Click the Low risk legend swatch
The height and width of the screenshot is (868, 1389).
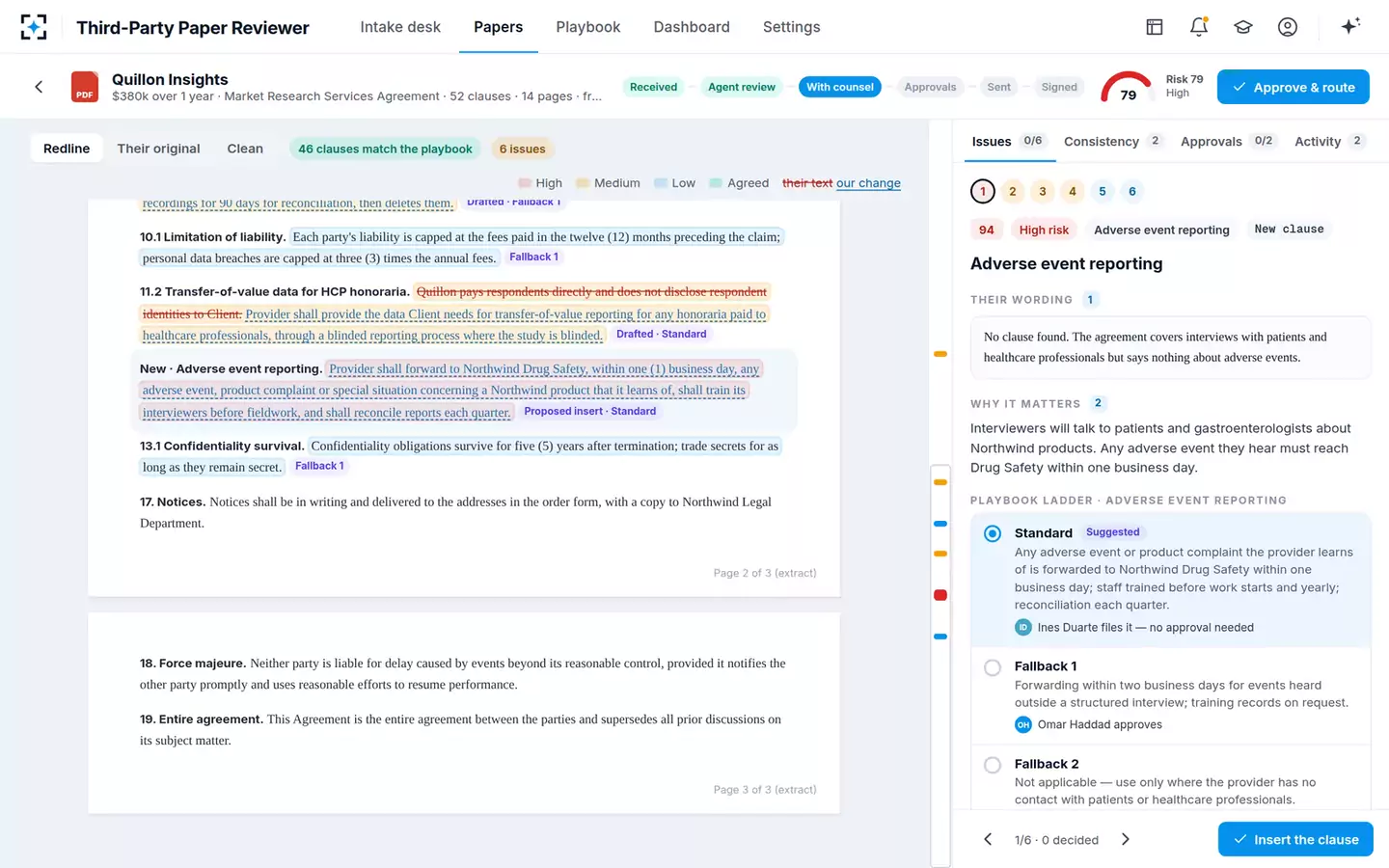coord(660,183)
